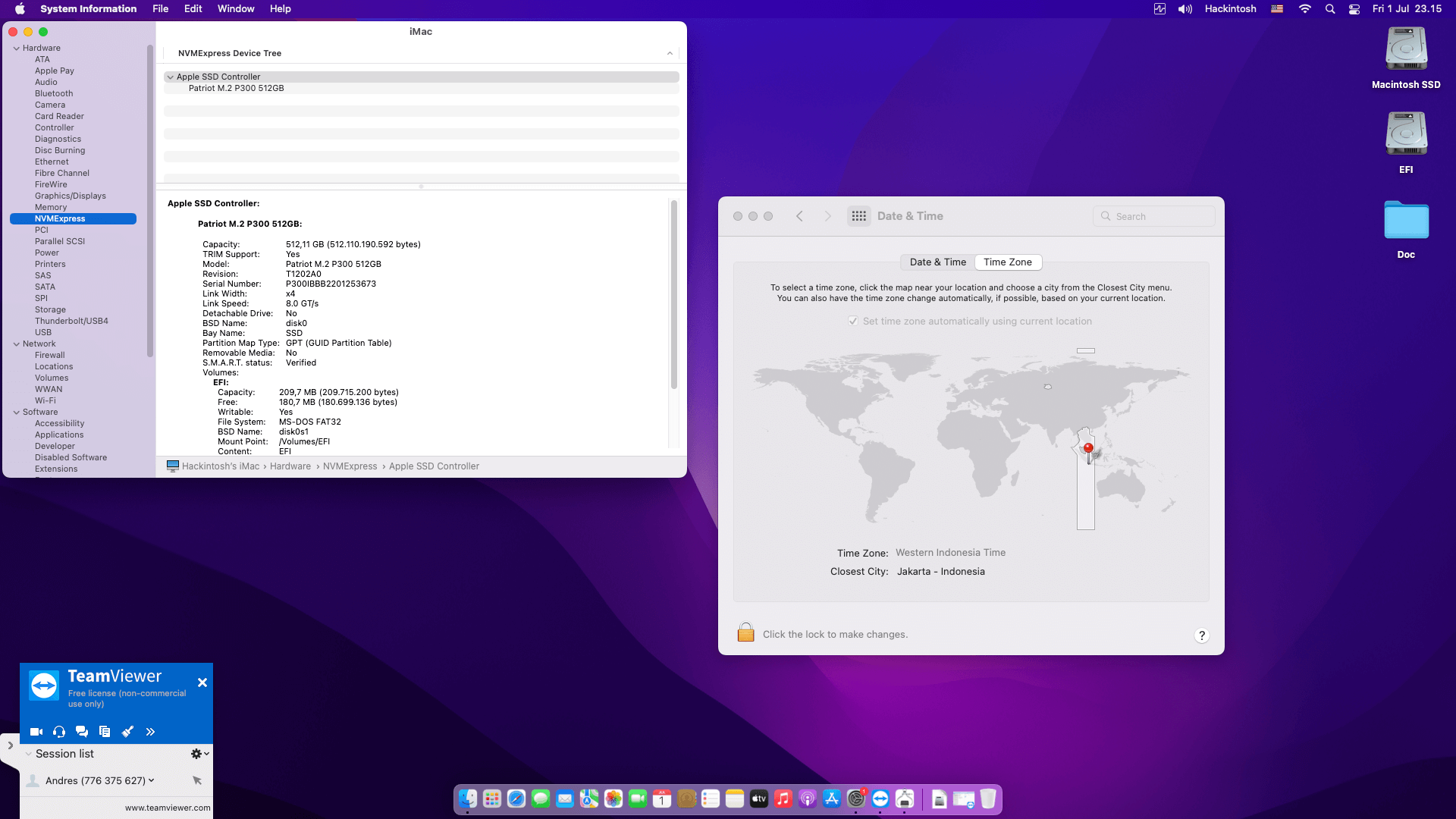This screenshot has height=819, width=1456.
Task: Open the Wi-Fi status menu
Action: click(1305, 9)
